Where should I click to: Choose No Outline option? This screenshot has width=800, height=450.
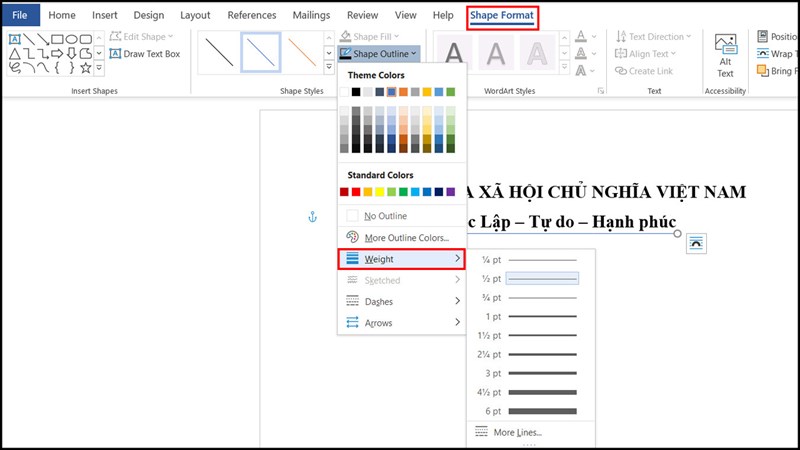(x=402, y=216)
